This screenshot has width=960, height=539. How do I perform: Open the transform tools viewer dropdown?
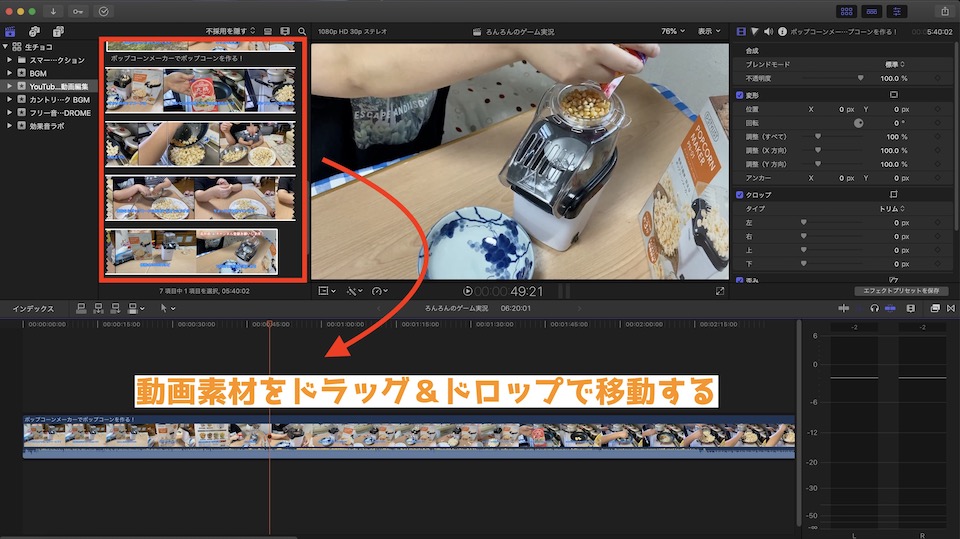pos(327,291)
